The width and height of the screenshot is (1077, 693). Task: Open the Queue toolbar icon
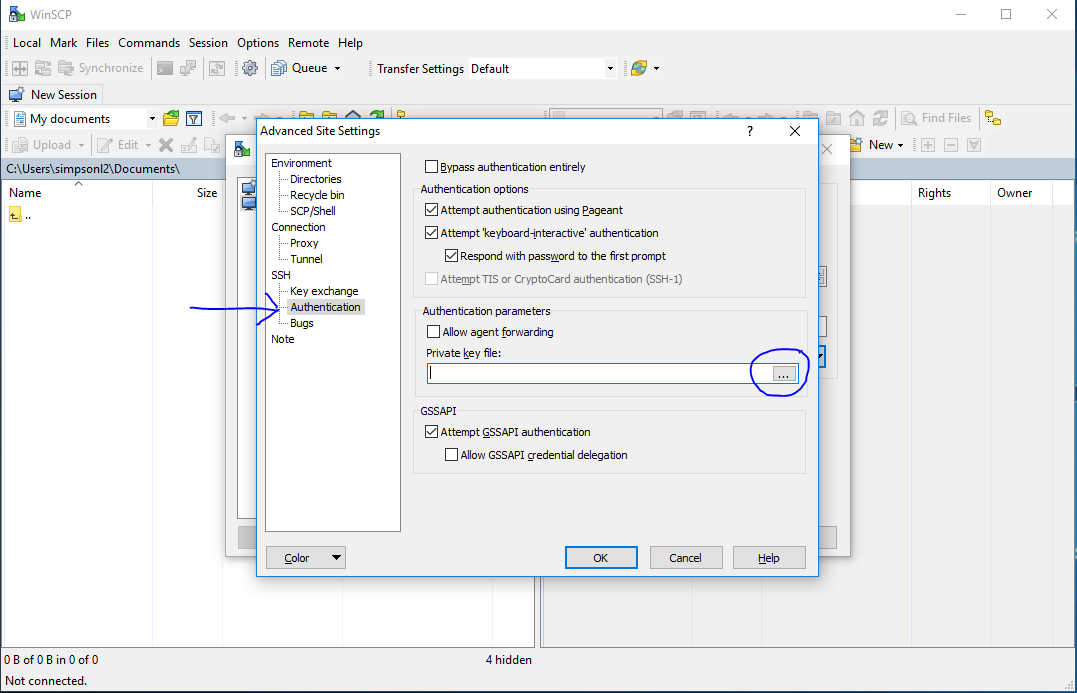click(x=279, y=68)
